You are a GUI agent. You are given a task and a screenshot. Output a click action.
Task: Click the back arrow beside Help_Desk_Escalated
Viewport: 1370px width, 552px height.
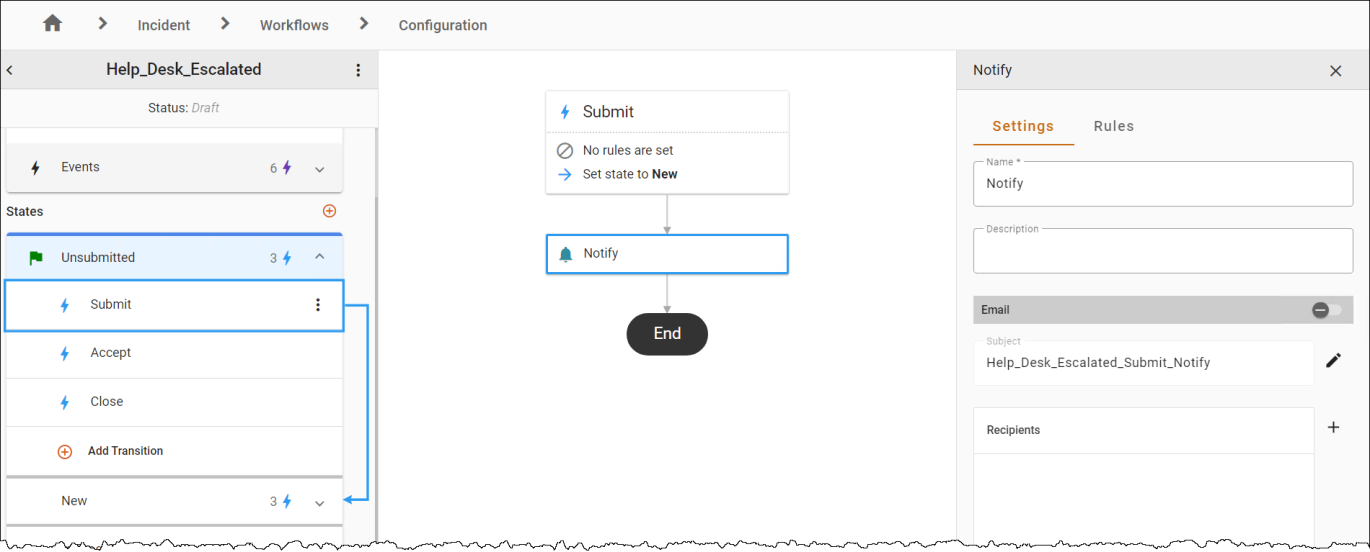[9, 70]
